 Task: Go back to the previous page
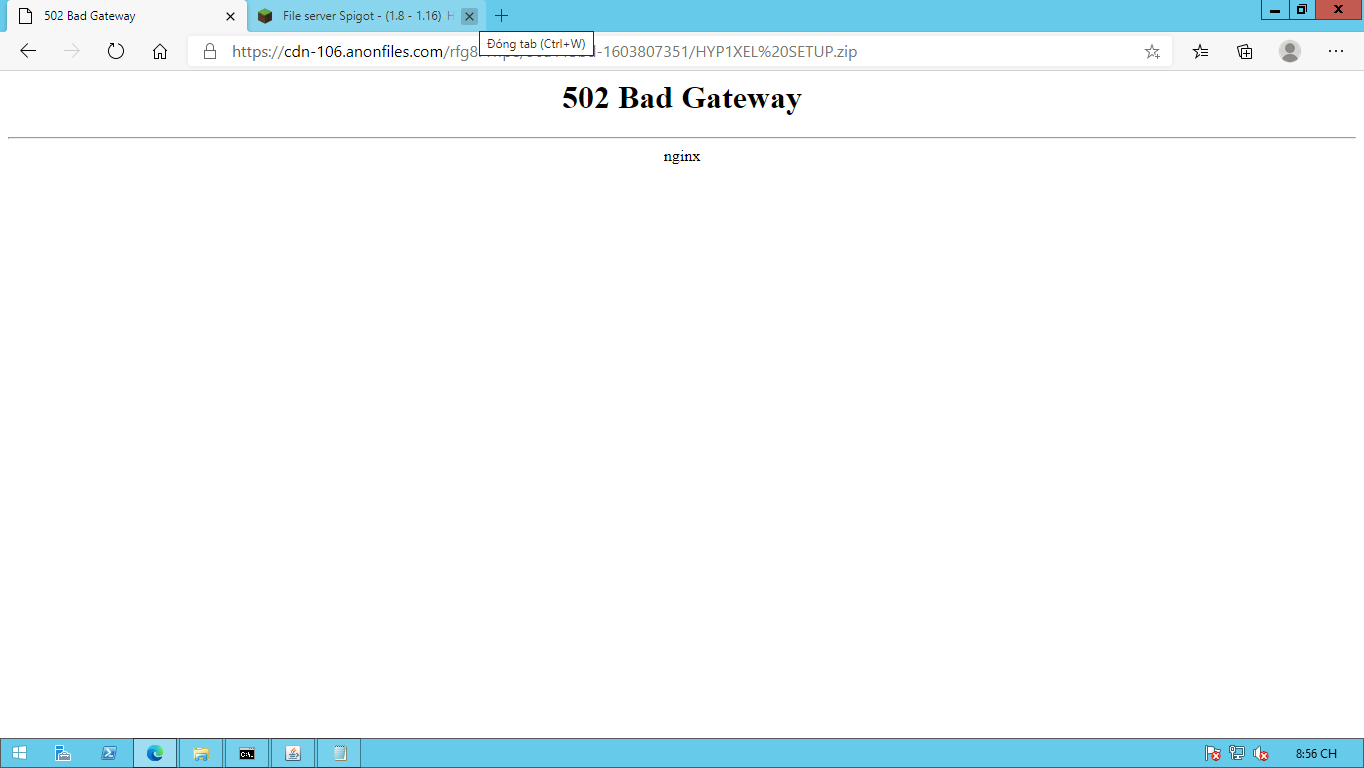(28, 51)
